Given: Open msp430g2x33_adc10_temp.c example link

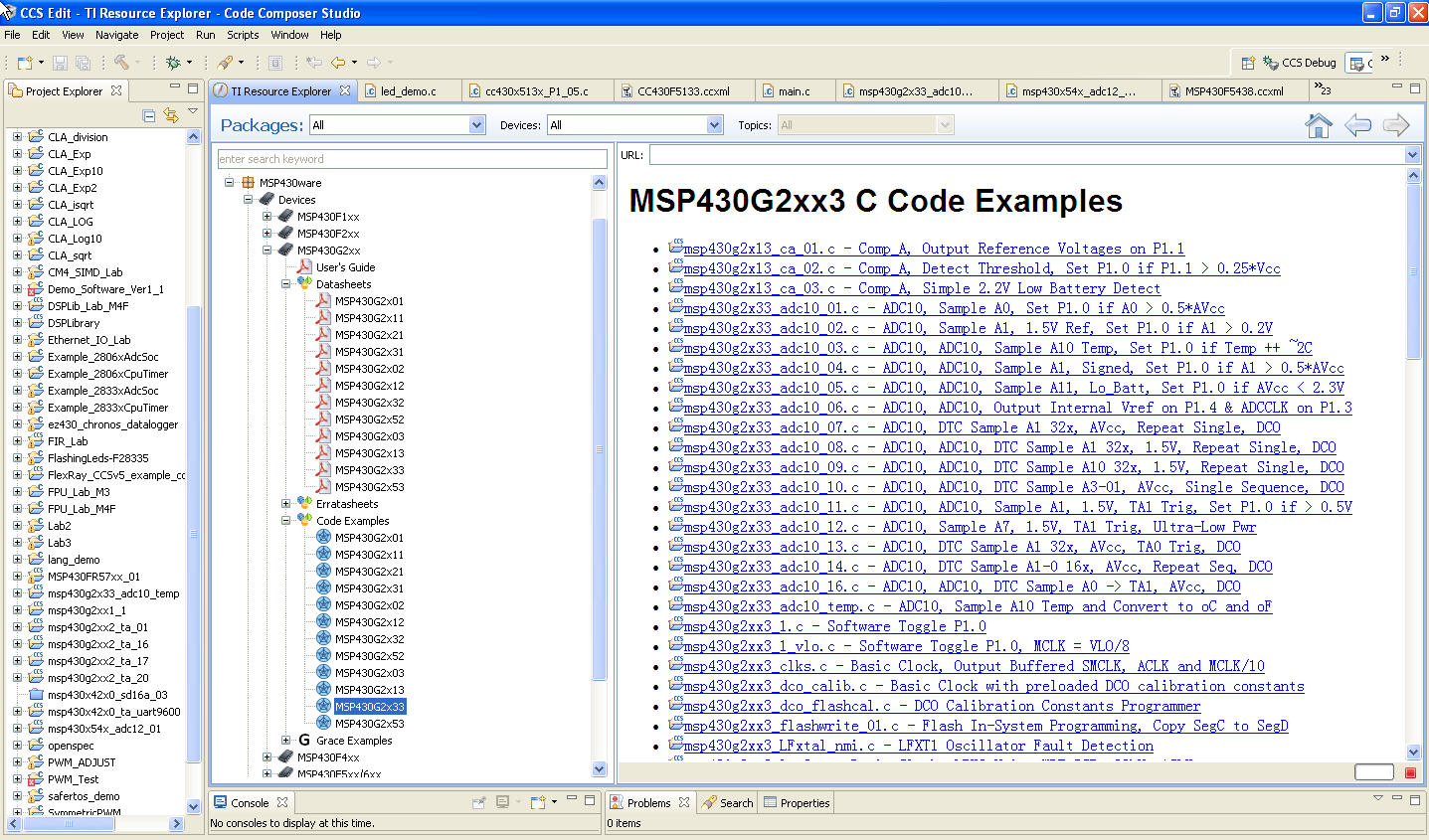Looking at the screenshot, I should coord(977,606).
